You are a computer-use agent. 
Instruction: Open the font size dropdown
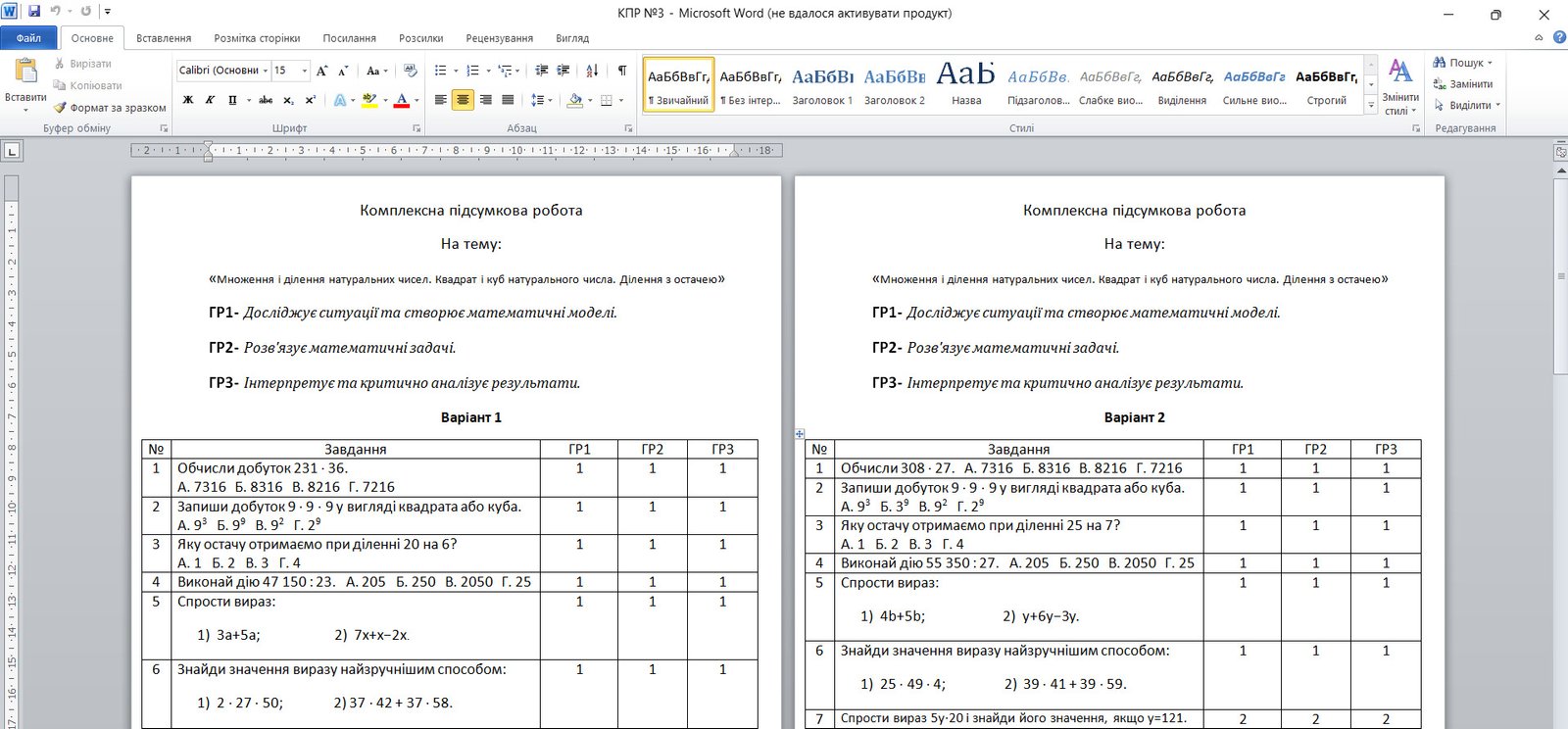point(305,71)
